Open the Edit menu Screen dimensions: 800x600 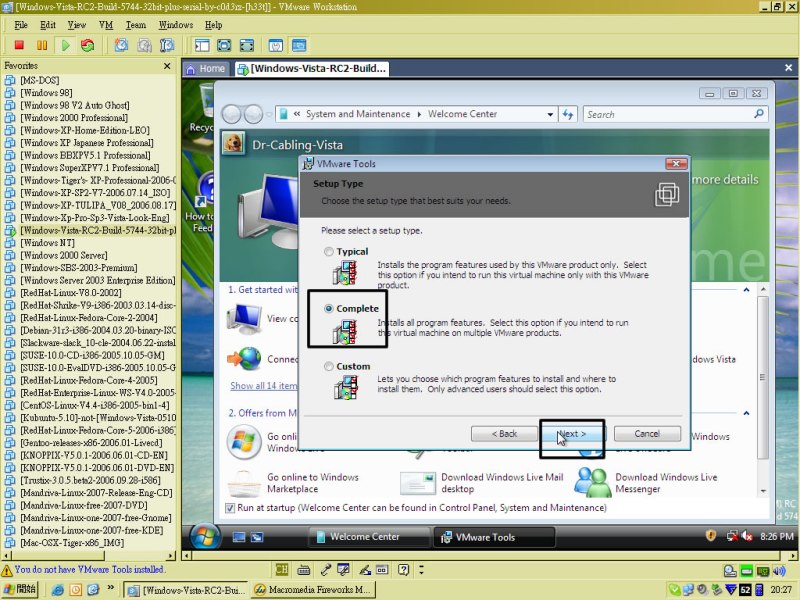[47, 25]
